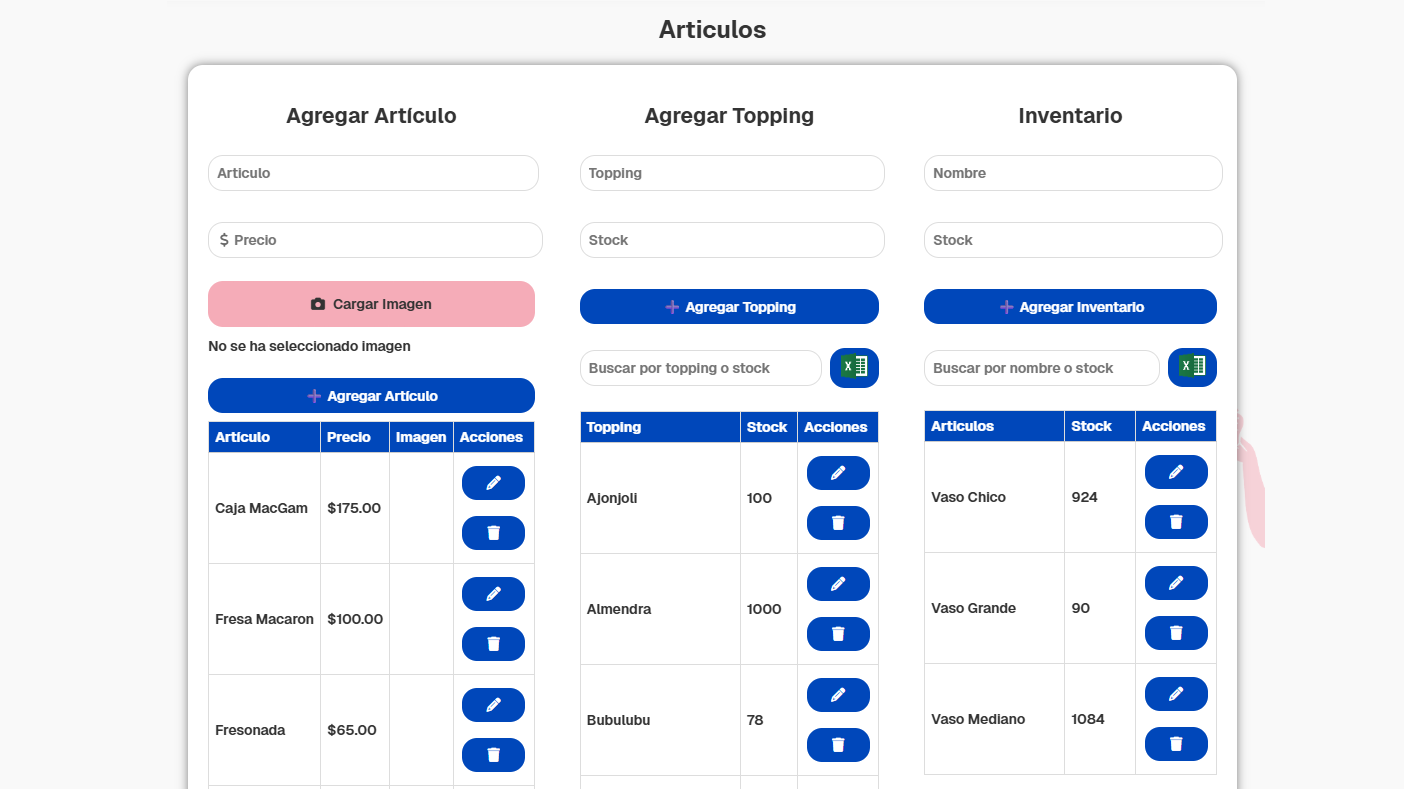Focus the Precio price input field
Viewport: 1404px width, 789px height.
[375, 239]
